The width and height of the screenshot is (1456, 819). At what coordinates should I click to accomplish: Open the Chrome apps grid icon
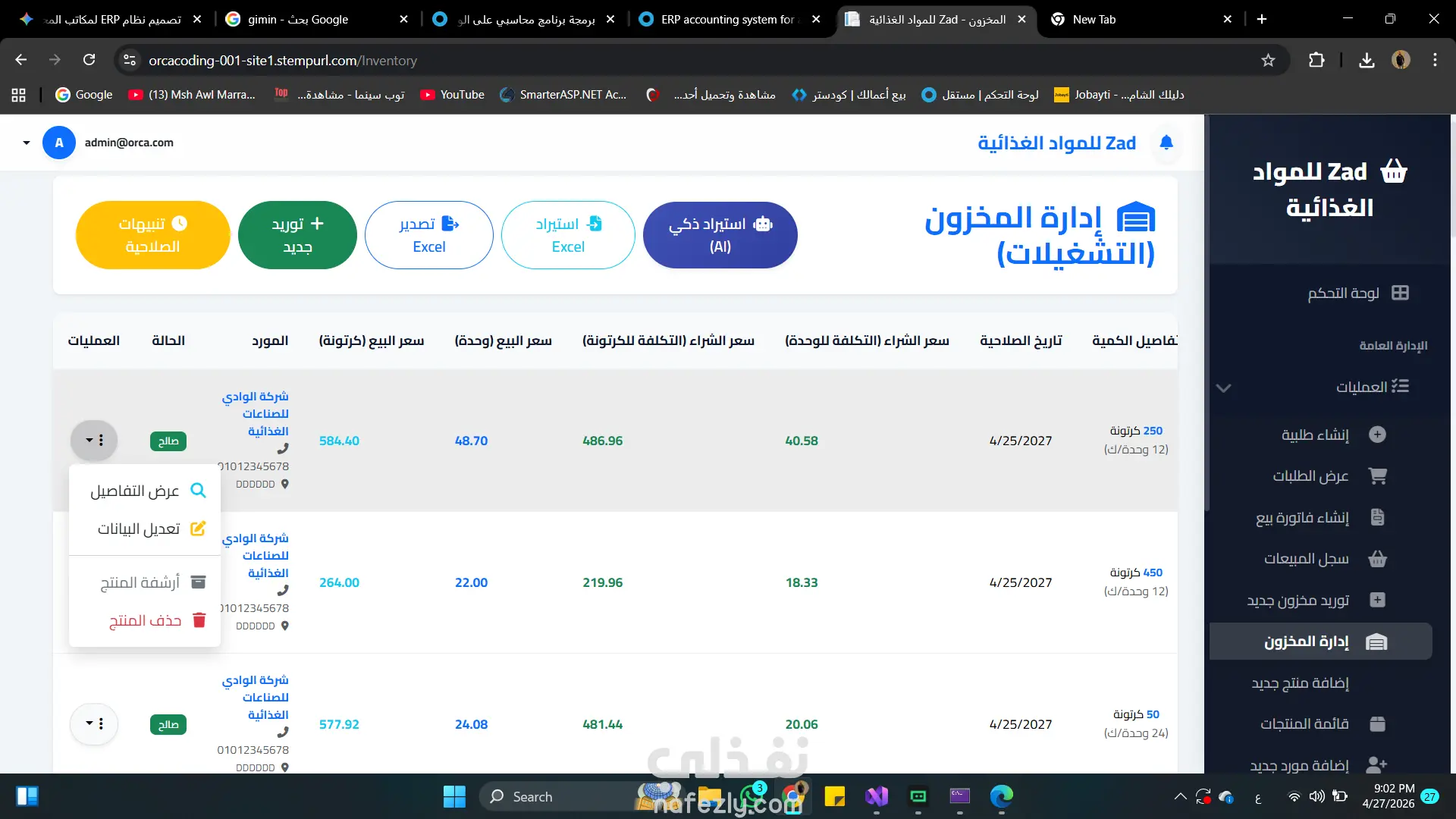18,95
